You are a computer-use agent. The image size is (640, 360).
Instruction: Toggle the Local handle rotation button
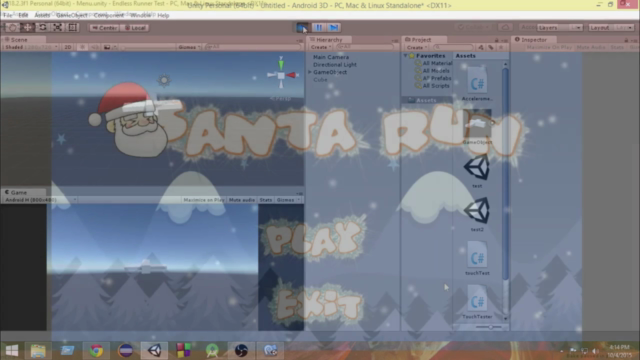coord(134,28)
